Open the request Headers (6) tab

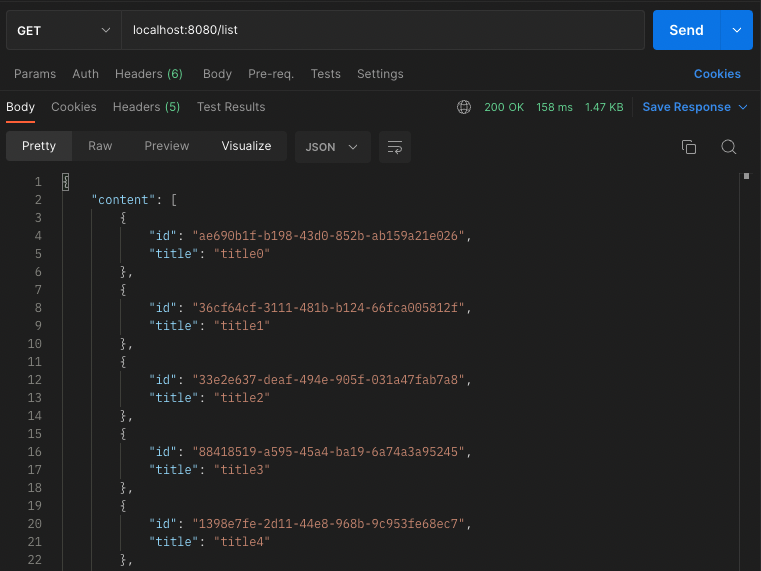click(x=148, y=74)
